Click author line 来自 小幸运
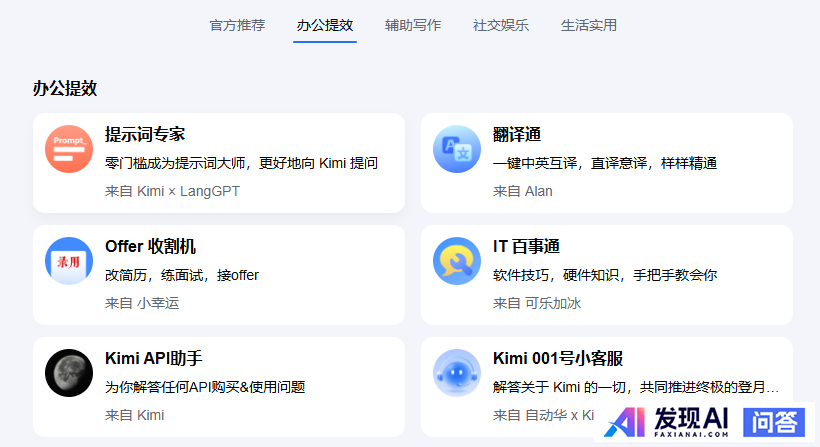This screenshot has width=820, height=447. click(142, 303)
